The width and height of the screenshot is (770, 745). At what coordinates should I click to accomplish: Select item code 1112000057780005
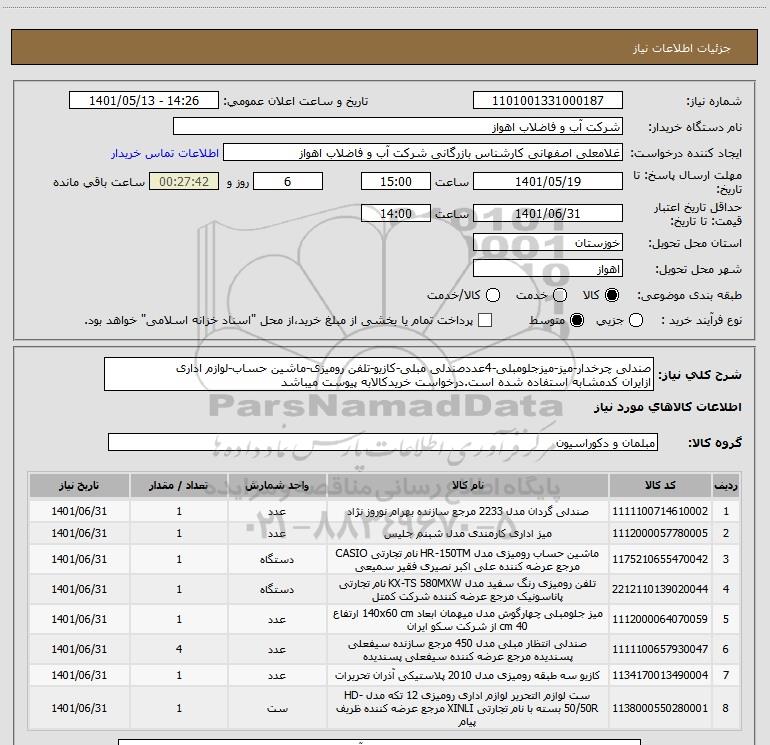tap(660, 533)
